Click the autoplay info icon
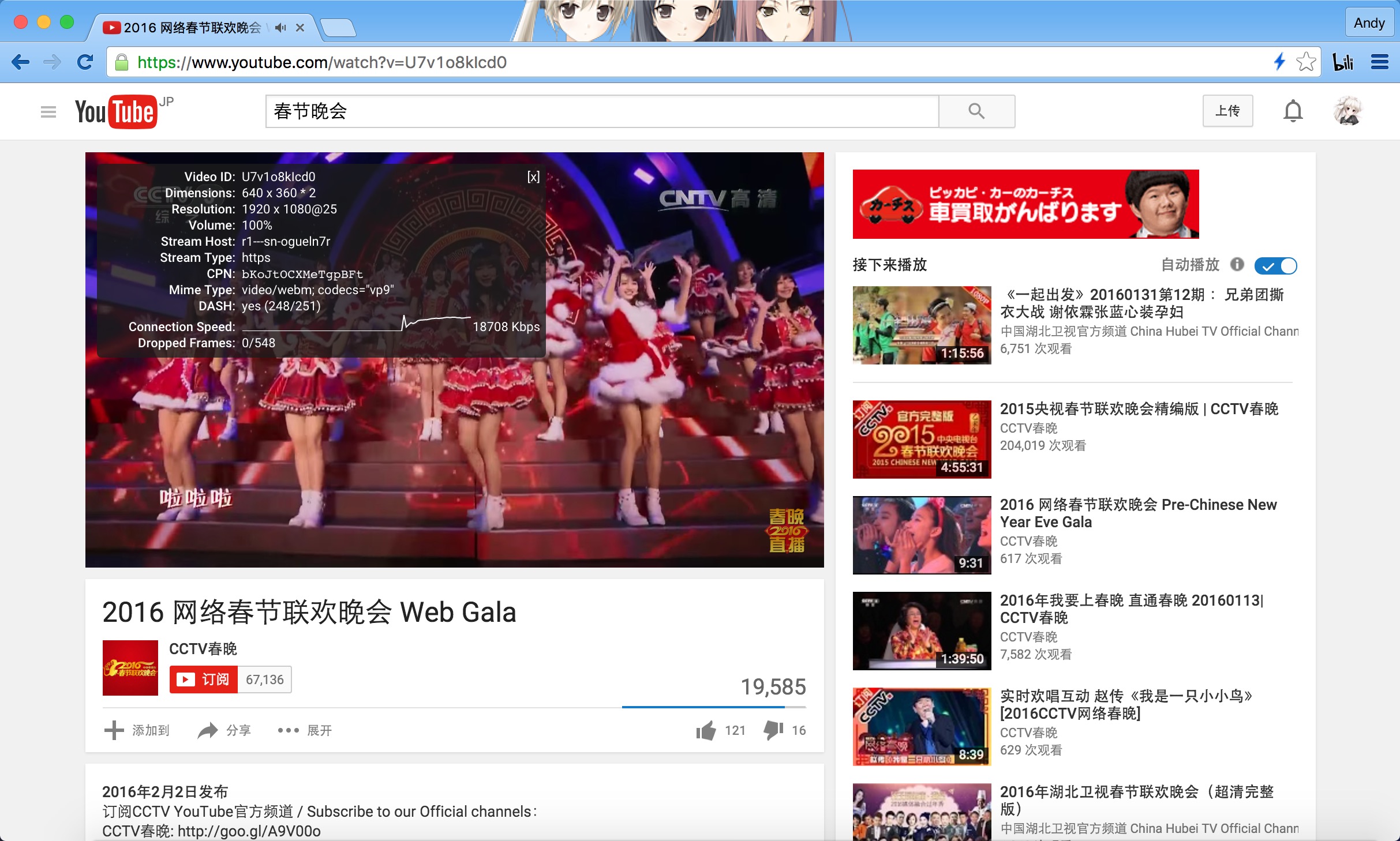Screen dimensions: 1400x841 [x=1237, y=264]
